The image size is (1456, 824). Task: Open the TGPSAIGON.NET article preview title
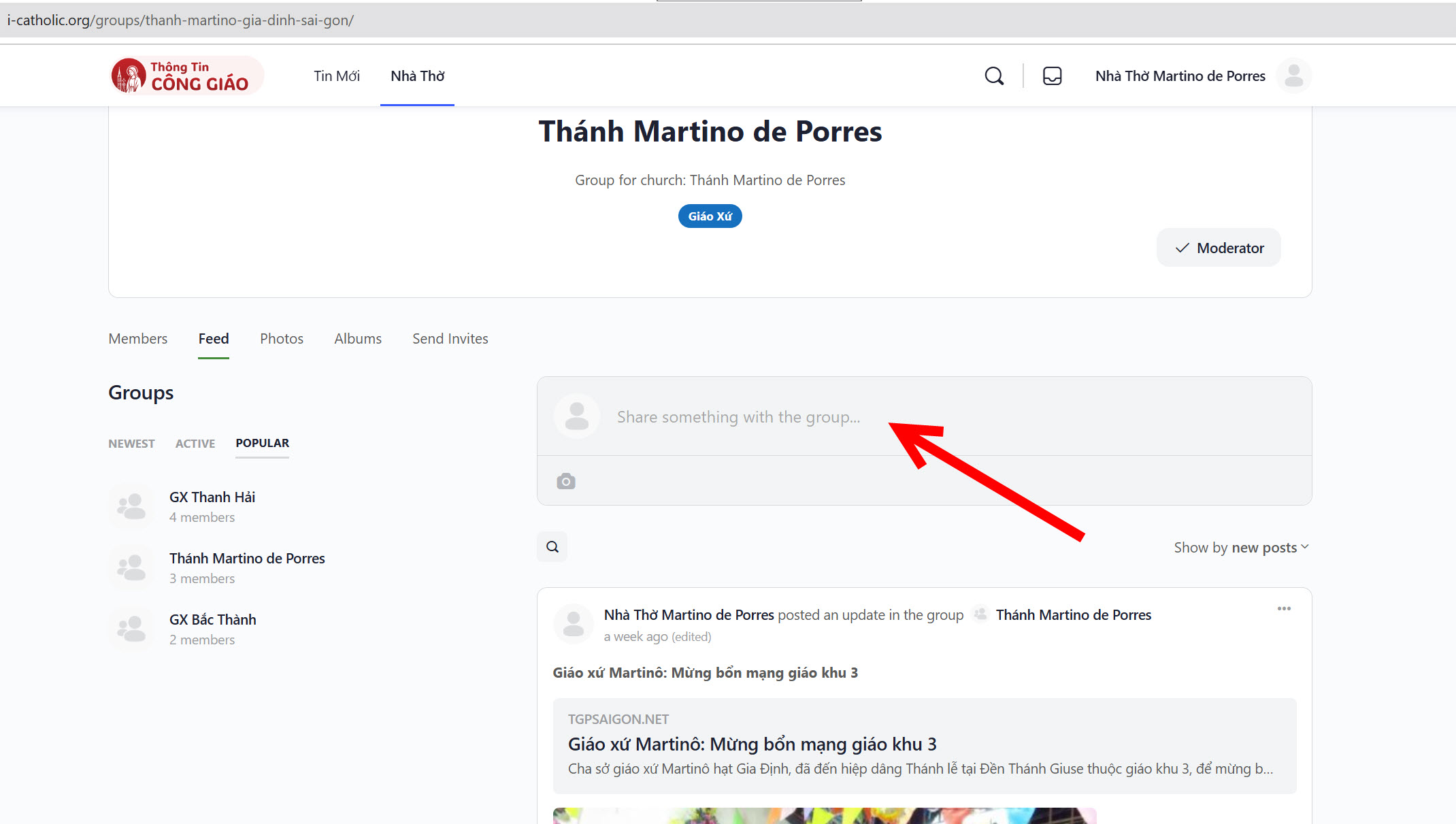(752, 744)
